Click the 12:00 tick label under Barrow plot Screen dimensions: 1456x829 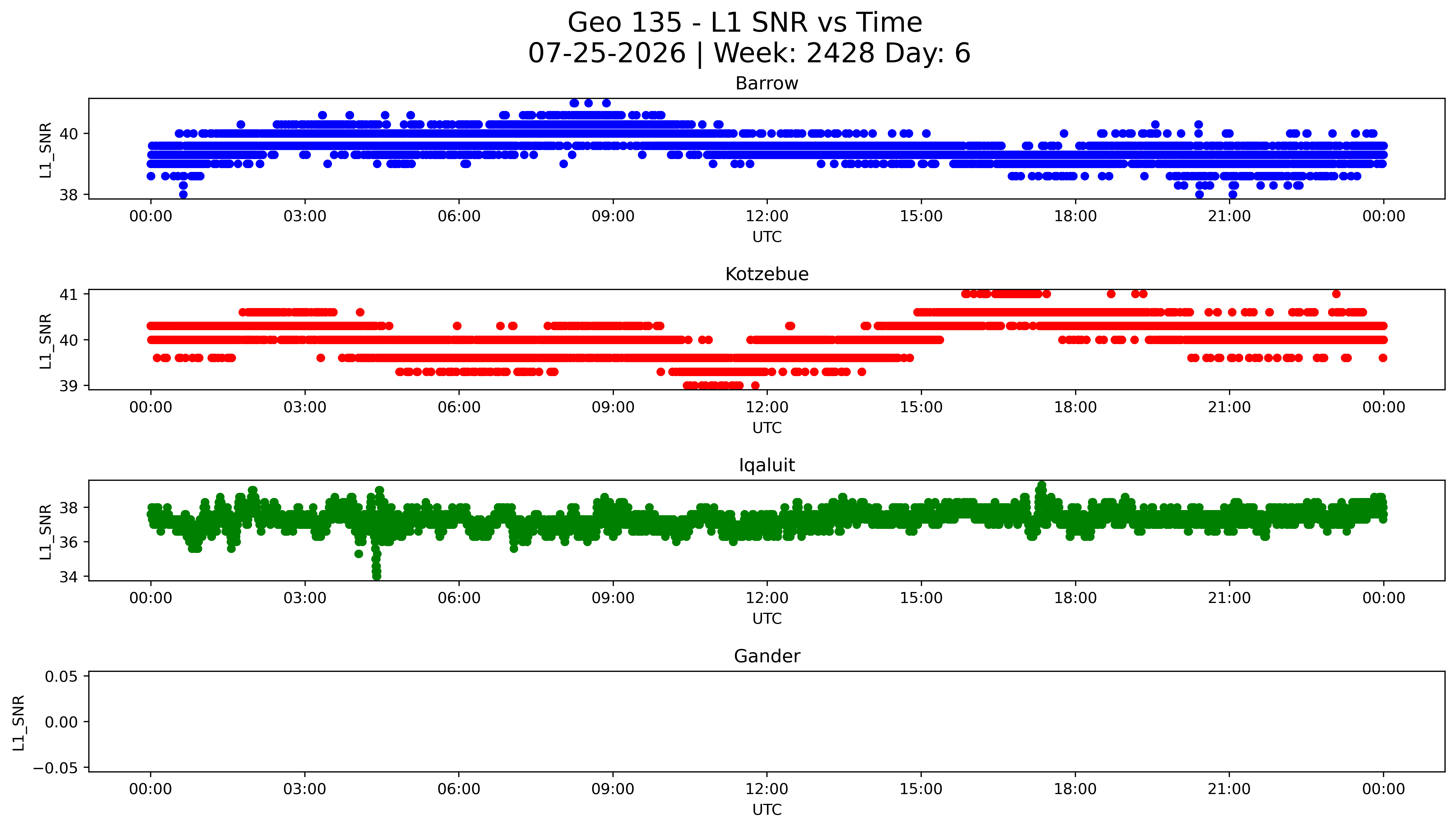coord(766,216)
